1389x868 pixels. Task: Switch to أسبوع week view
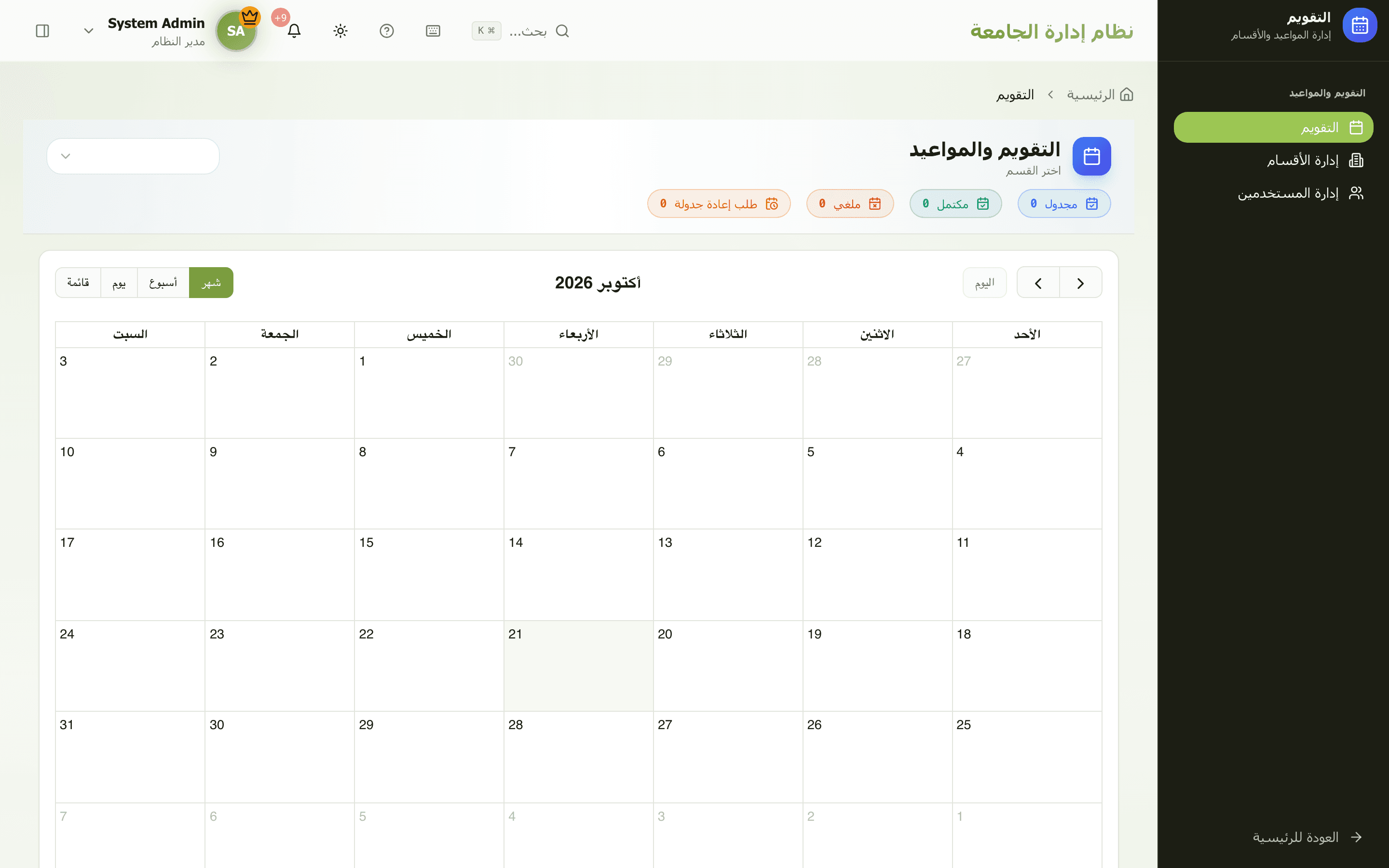pos(163,283)
